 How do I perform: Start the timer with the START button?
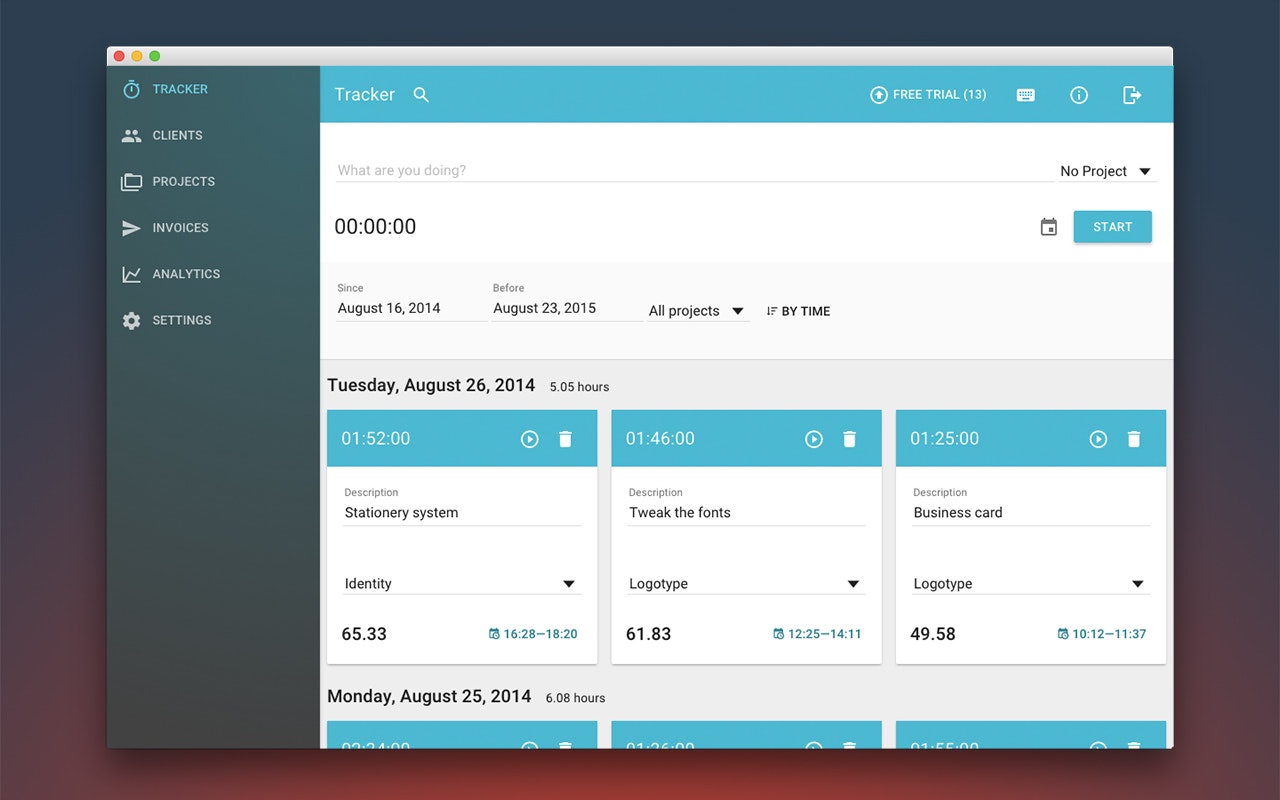tap(1113, 227)
